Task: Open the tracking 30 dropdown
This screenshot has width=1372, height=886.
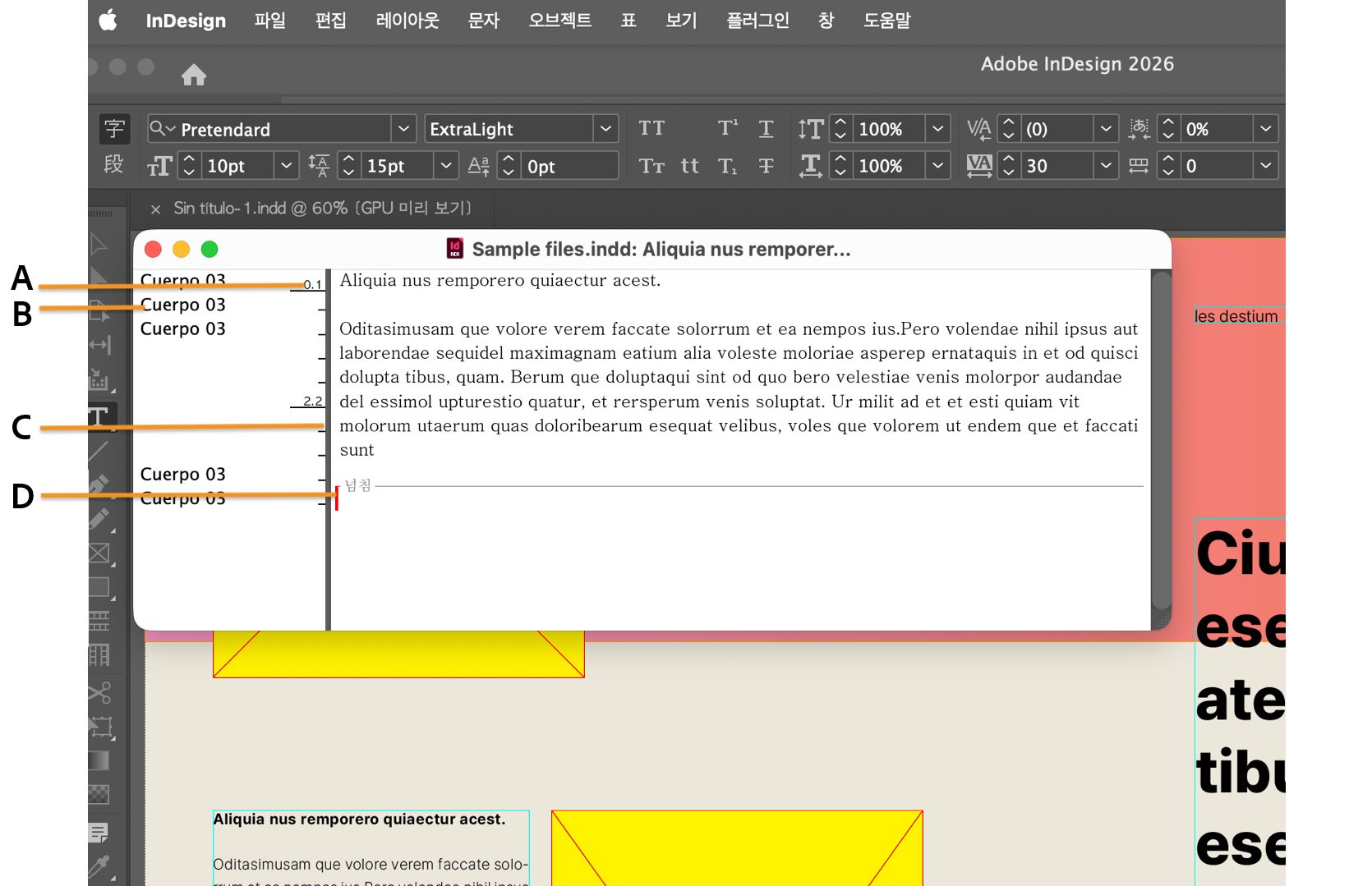Action: [x=1106, y=166]
